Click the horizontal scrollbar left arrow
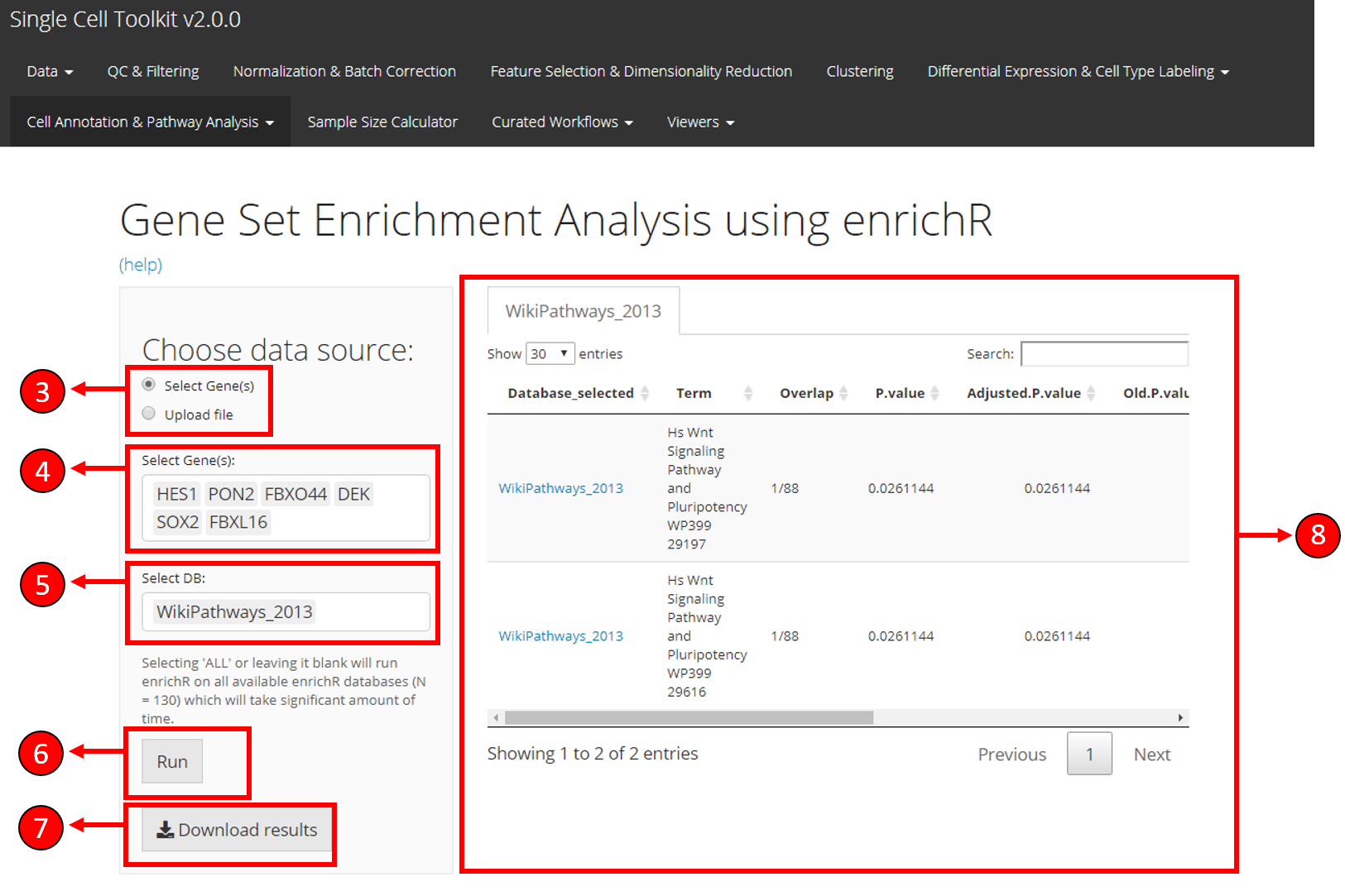 tap(496, 717)
